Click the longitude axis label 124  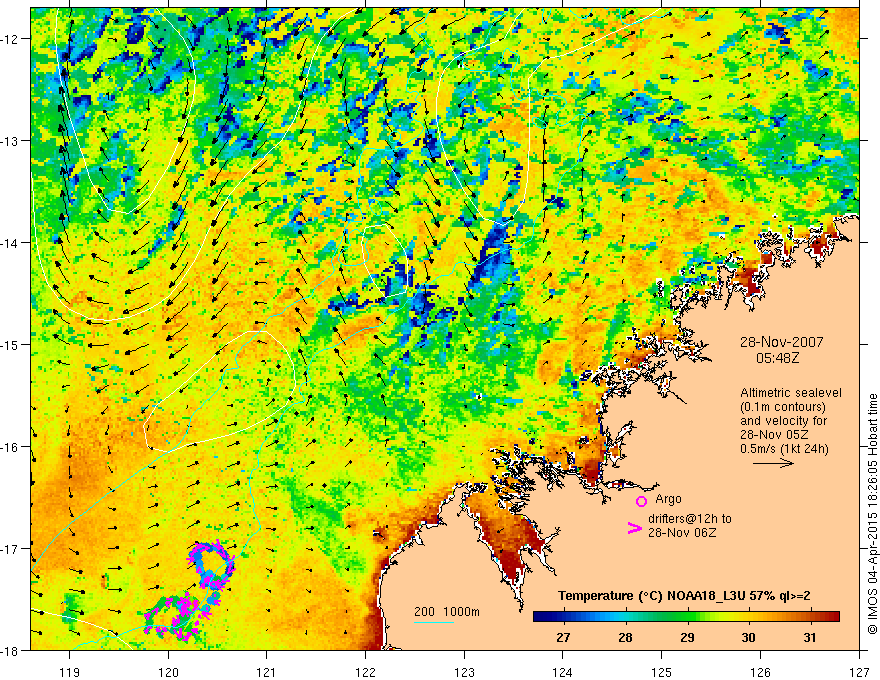(x=563, y=672)
